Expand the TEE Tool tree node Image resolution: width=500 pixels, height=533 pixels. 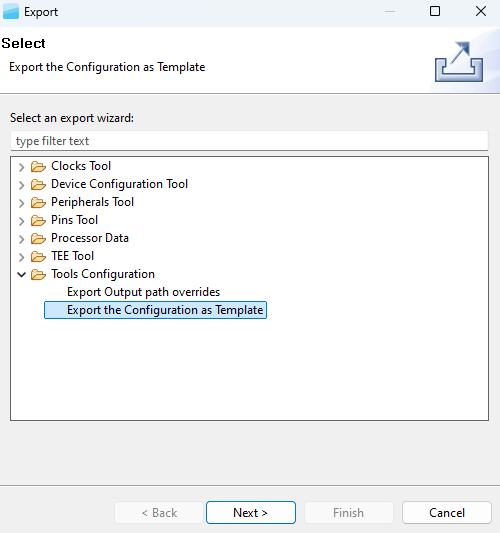(x=21, y=257)
